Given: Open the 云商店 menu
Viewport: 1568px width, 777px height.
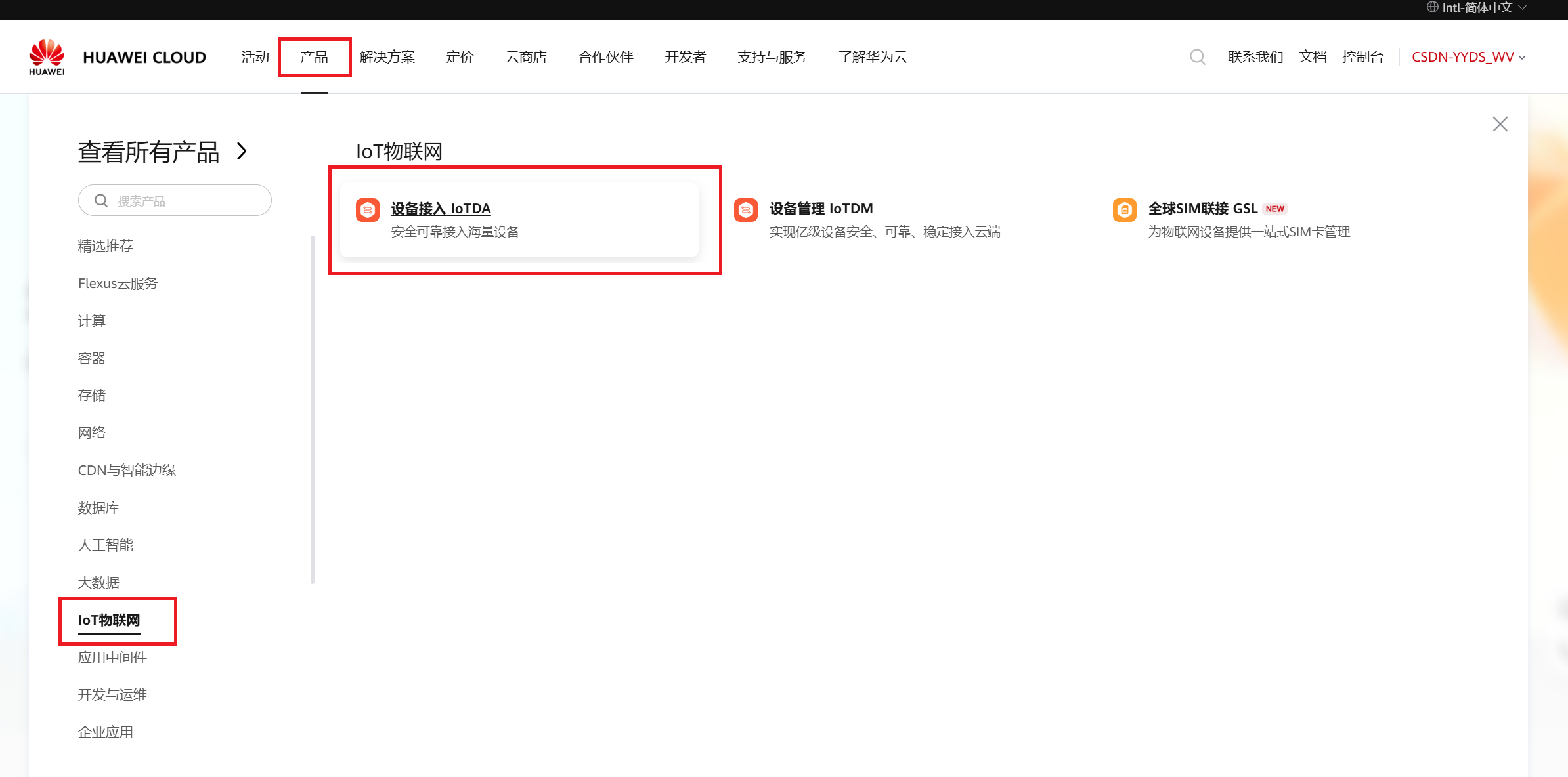Looking at the screenshot, I should 526,57.
